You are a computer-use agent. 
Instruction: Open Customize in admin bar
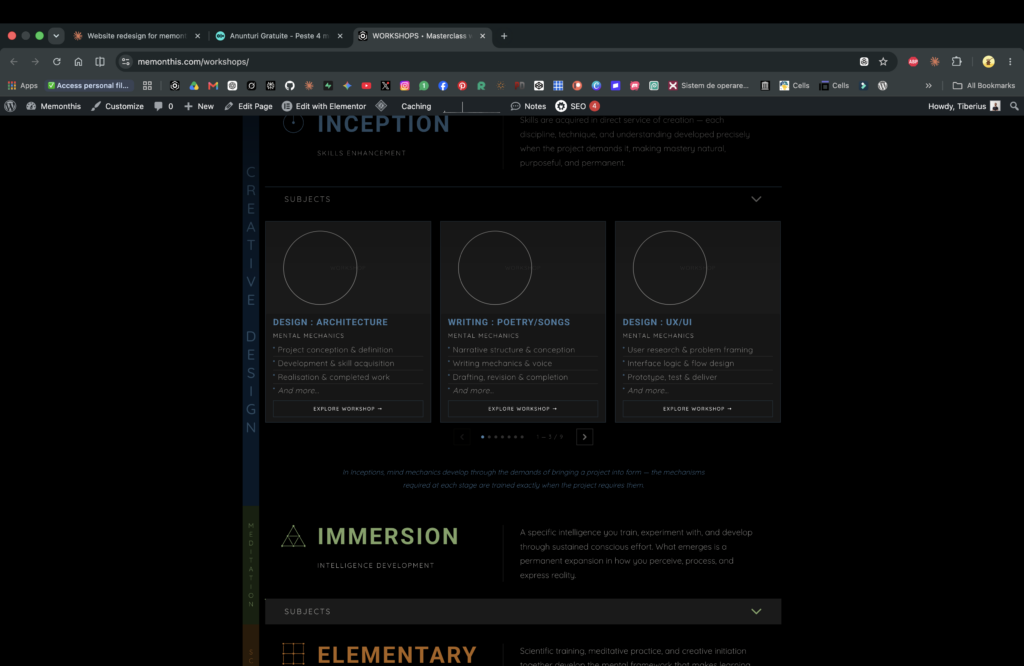tap(117, 106)
